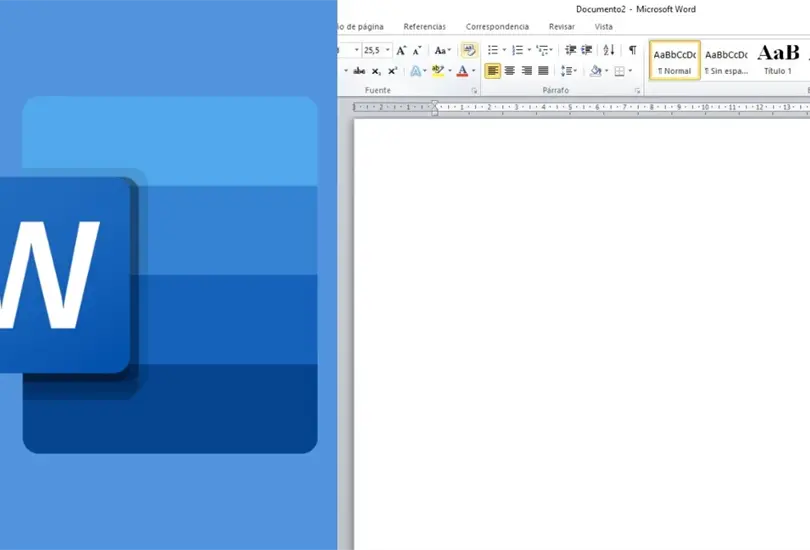810x550 pixels.
Task: Increase font size with Grow Font icon
Action: [x=401, y=50]
